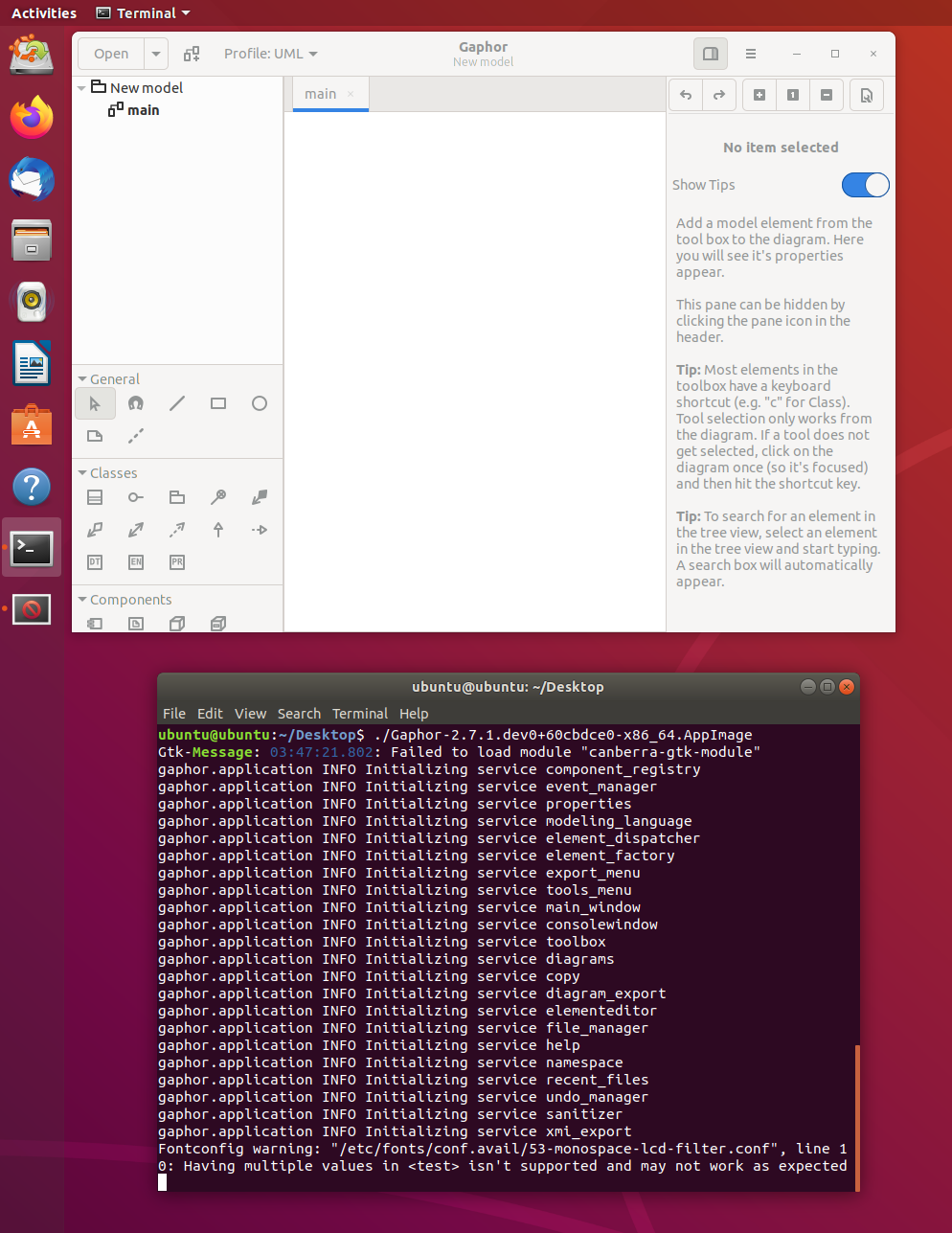Turn off the Show Tips switch

tap(865, 185)
